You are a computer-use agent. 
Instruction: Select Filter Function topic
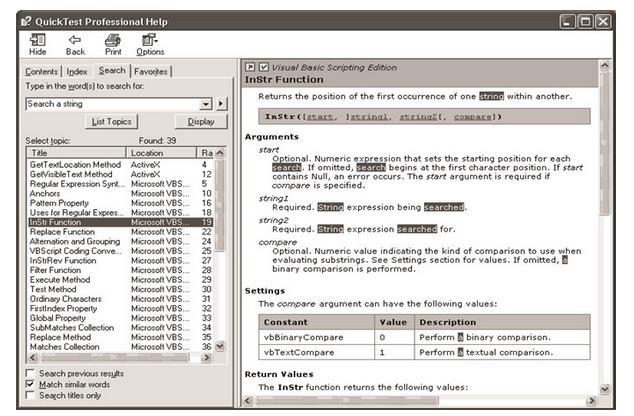pos(120,270)
